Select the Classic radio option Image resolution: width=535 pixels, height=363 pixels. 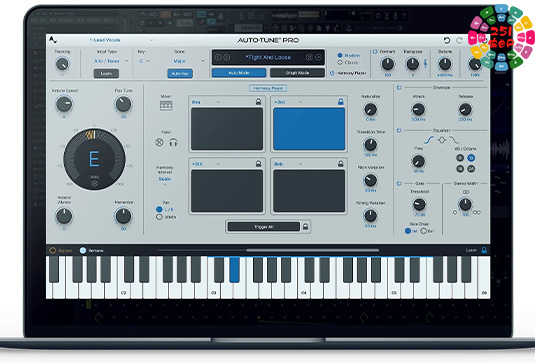340,62
